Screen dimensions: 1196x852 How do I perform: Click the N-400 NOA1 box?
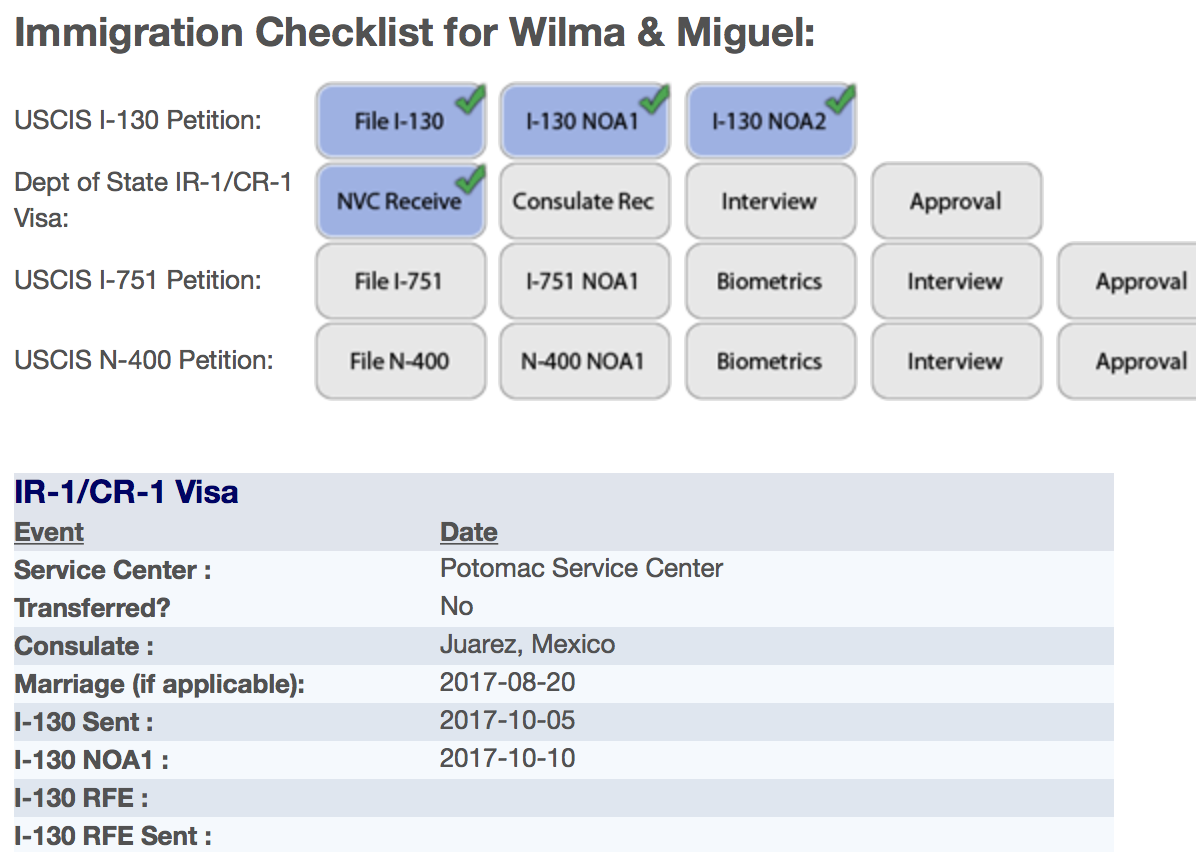click(585, 361)
